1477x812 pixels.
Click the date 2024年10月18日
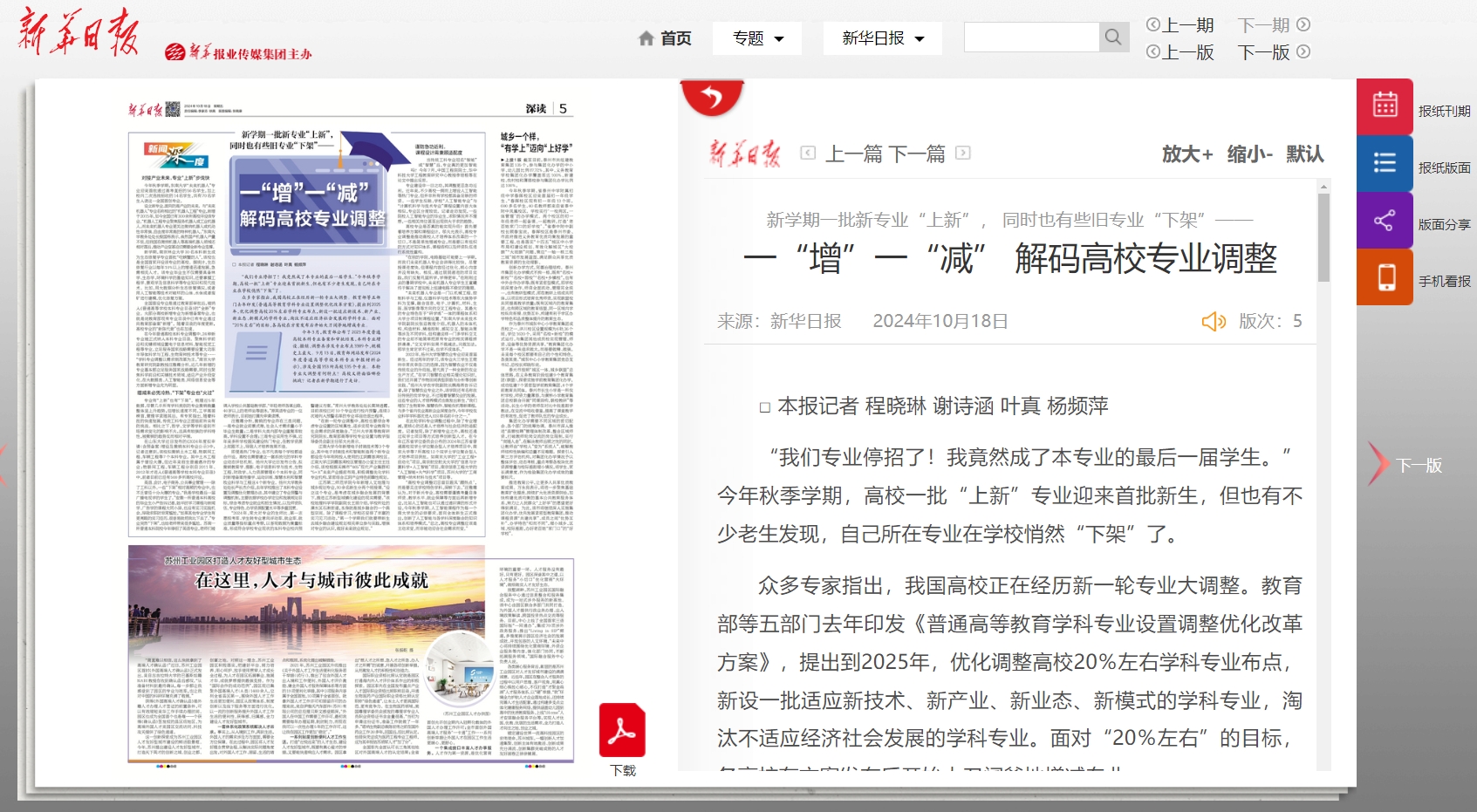(940, 321)
